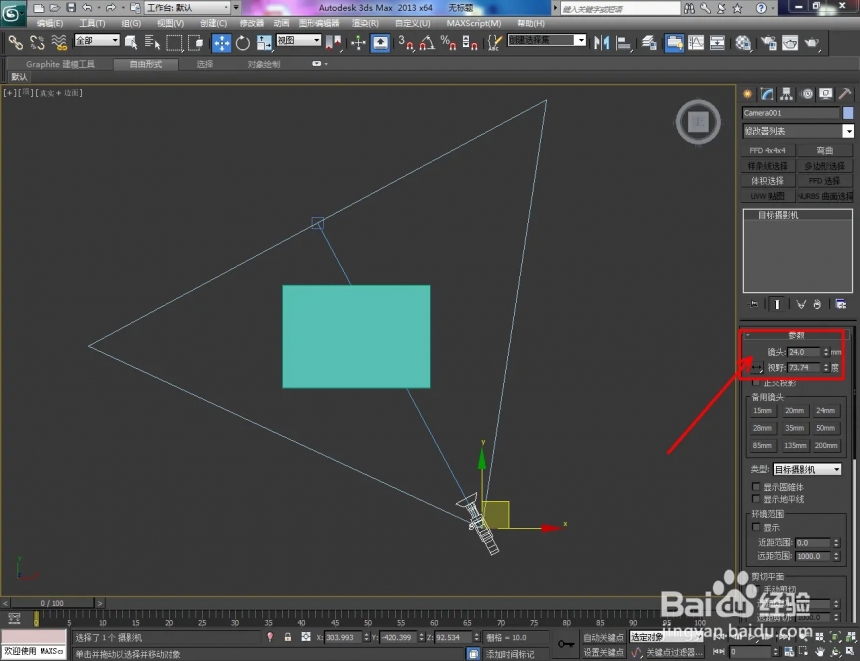Click the Open File icon in quick access toolbar

(x=54, y=8)
